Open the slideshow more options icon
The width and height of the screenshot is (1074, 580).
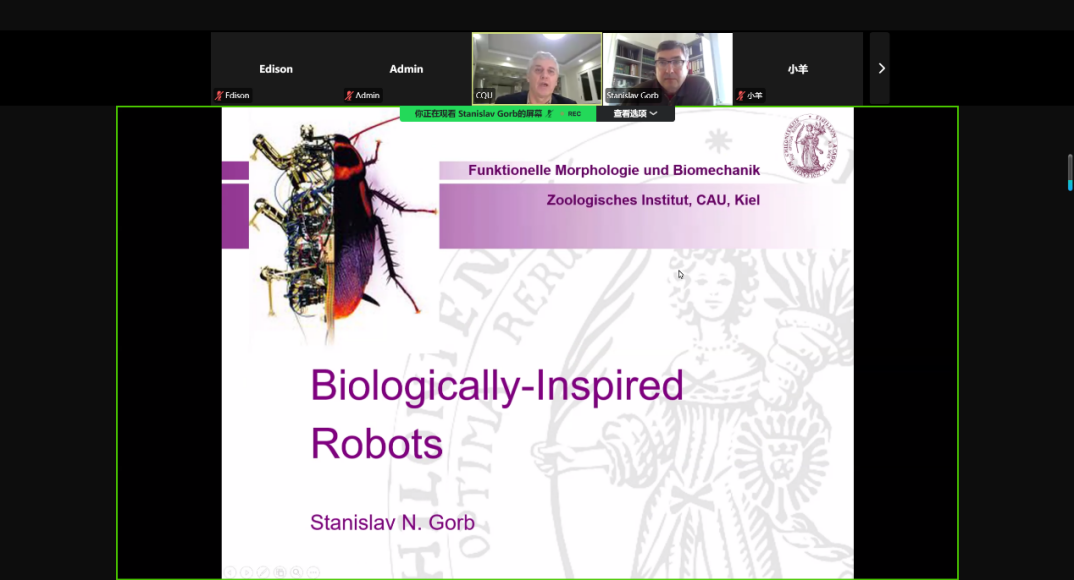[313, 572]
